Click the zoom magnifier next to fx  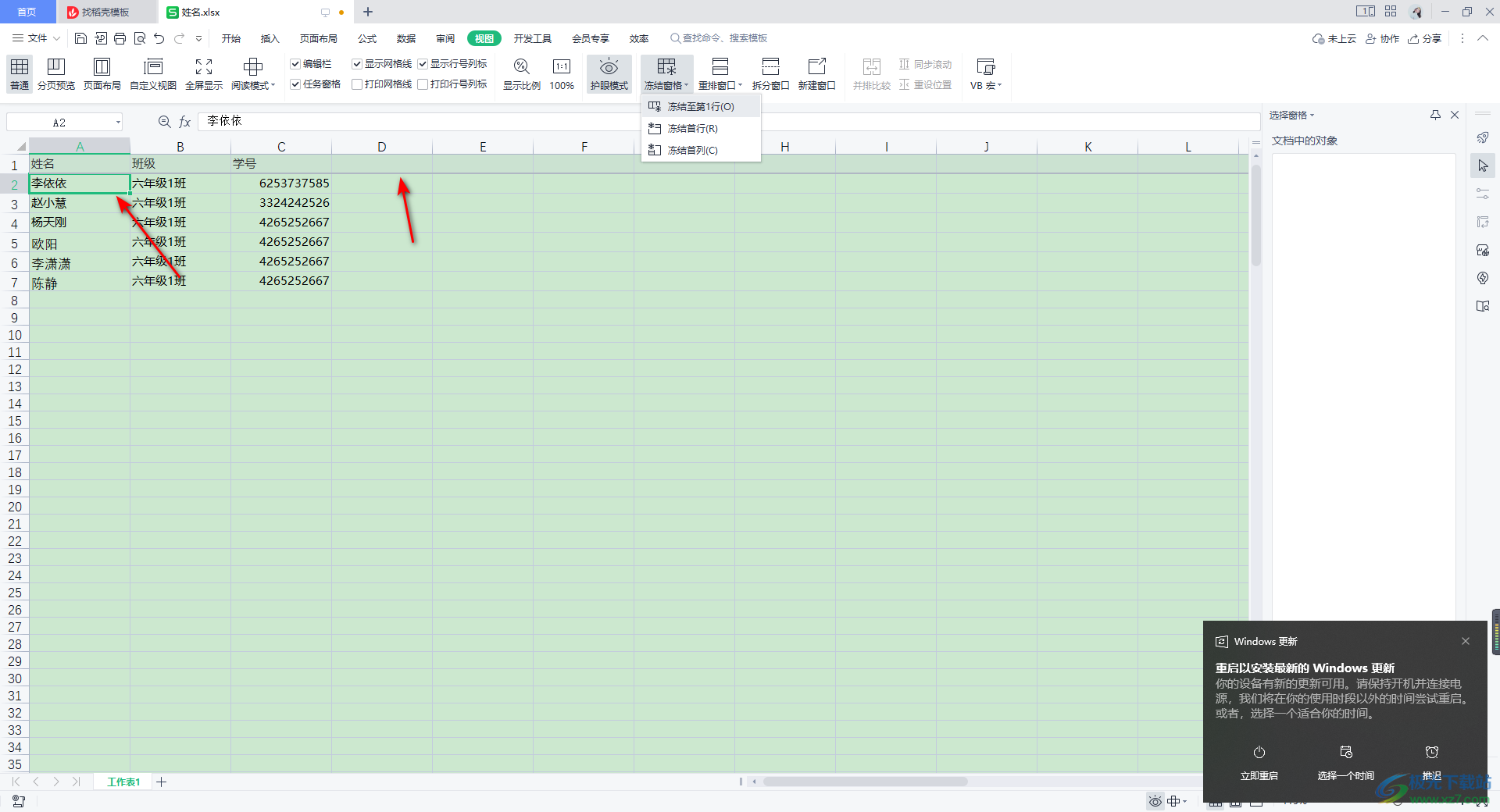[164, 122]
